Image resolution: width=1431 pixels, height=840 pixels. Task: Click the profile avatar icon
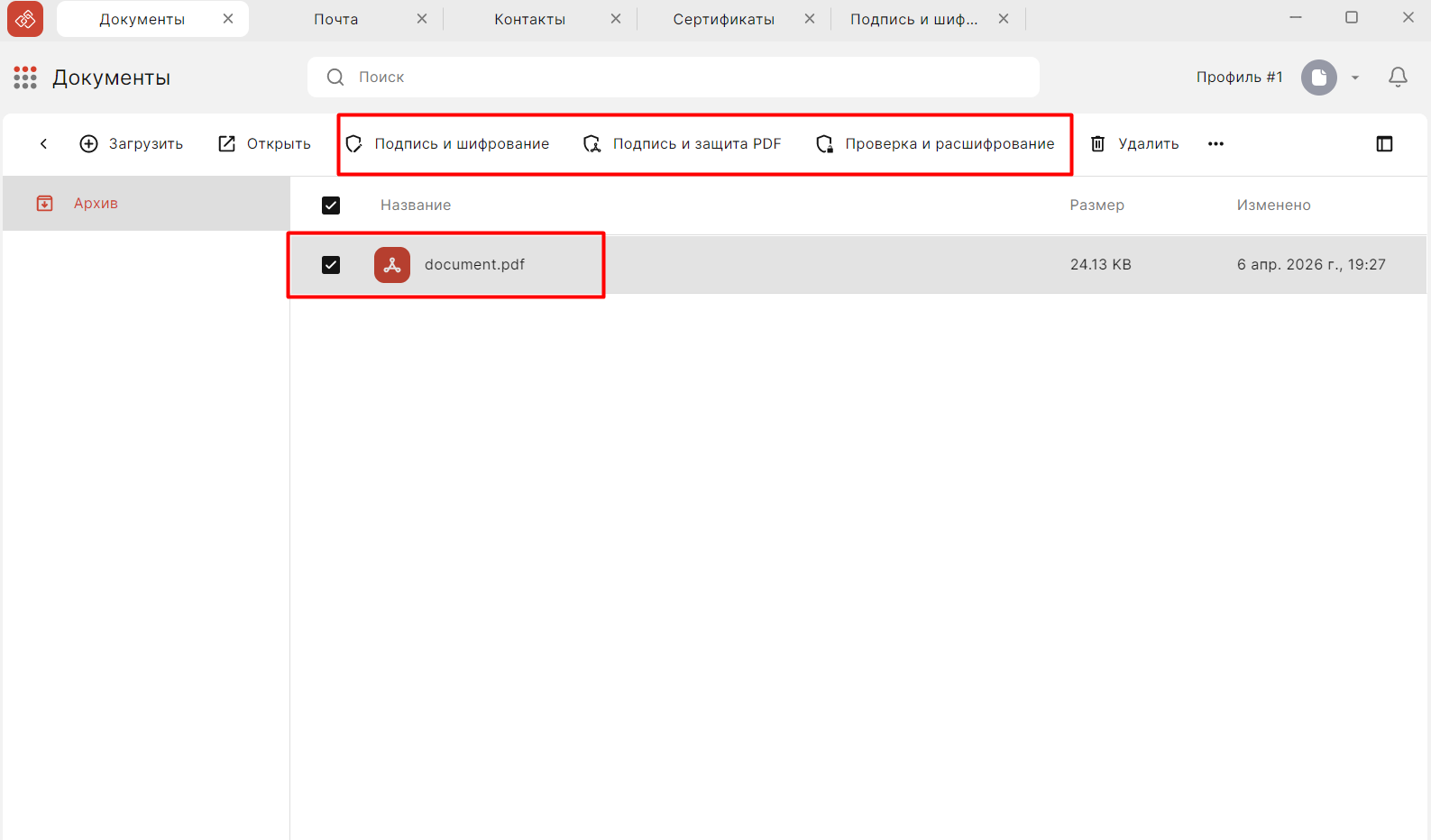coord(1318,78)
